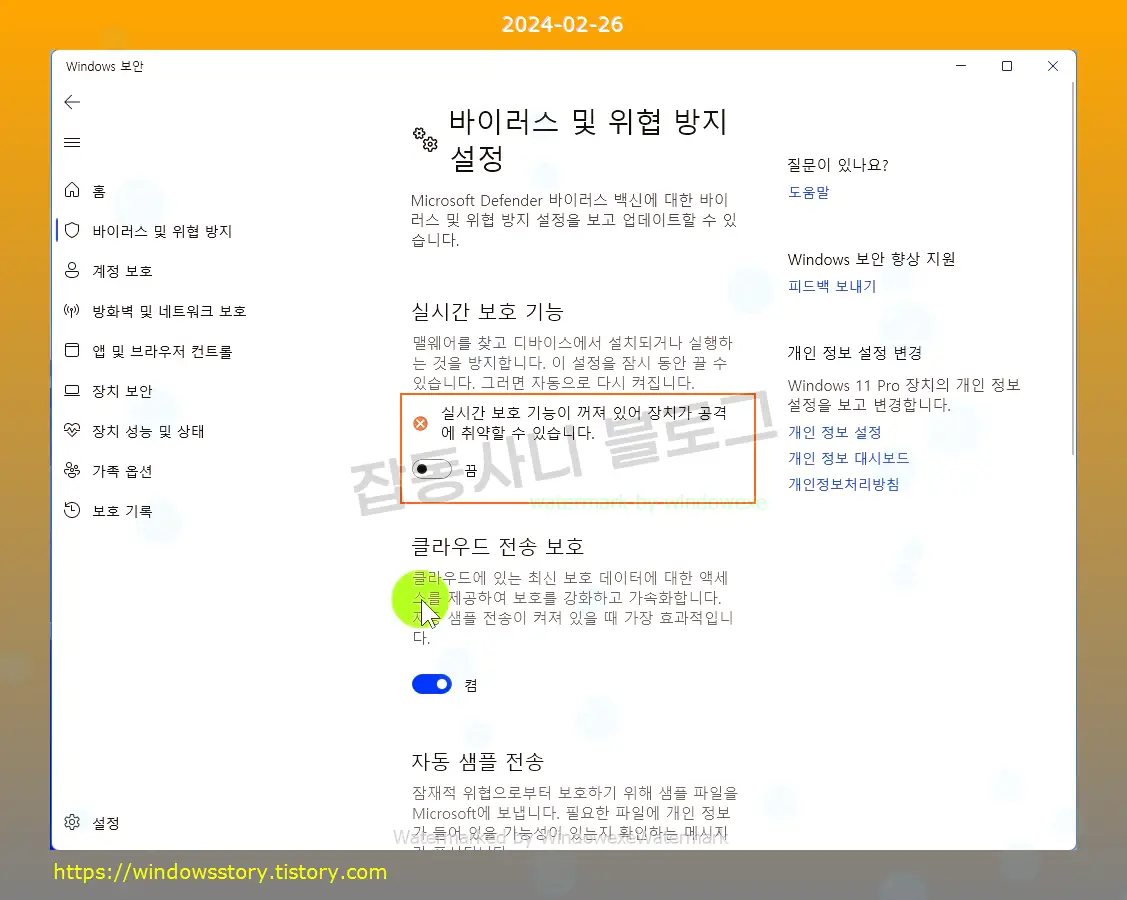Click the gears icon beside page title

[x=426, y=139]
